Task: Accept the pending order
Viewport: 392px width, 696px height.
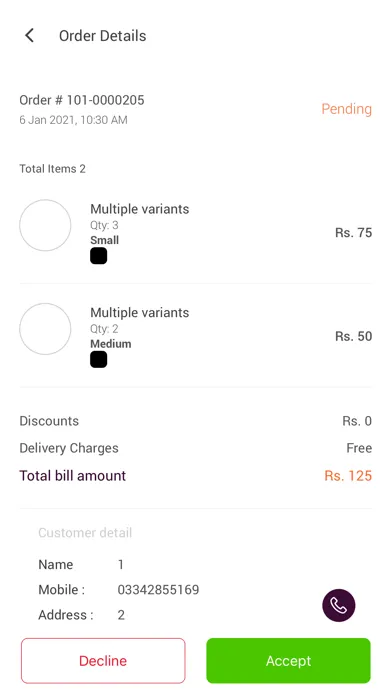Action: (288, 660)
